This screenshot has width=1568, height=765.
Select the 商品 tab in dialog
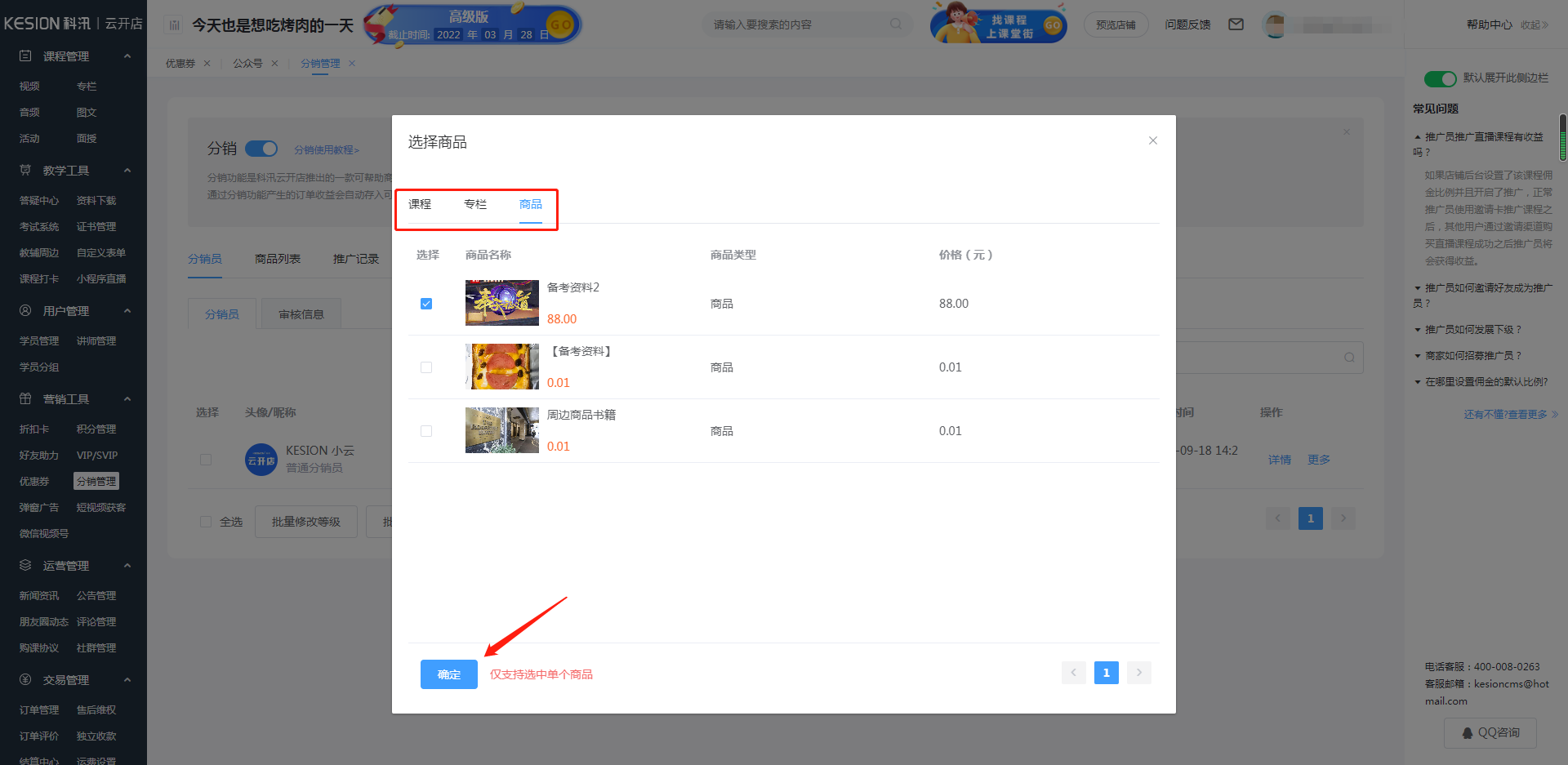531,204
